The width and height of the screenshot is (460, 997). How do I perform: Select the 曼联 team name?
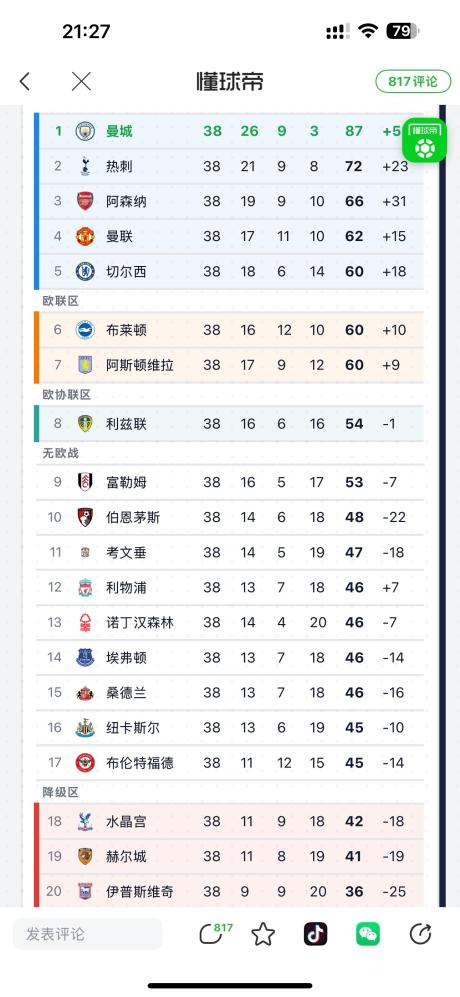click(x=120, y=237)
